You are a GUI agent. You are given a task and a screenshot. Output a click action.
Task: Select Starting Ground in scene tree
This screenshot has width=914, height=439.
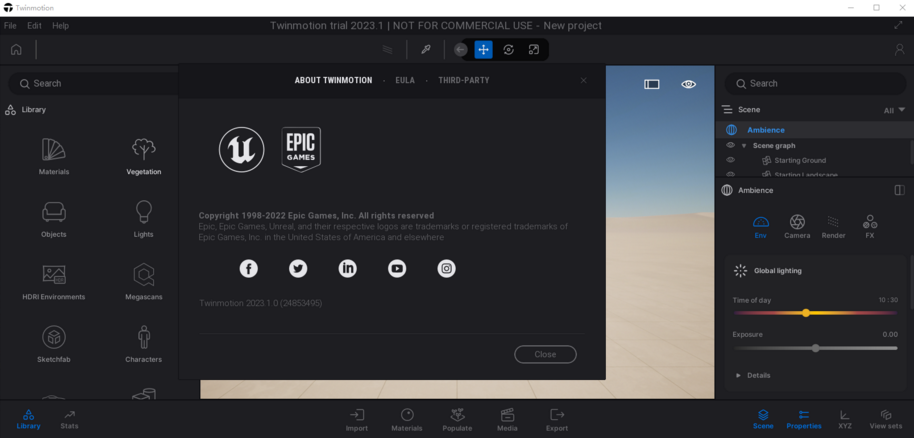pos(800,160)
